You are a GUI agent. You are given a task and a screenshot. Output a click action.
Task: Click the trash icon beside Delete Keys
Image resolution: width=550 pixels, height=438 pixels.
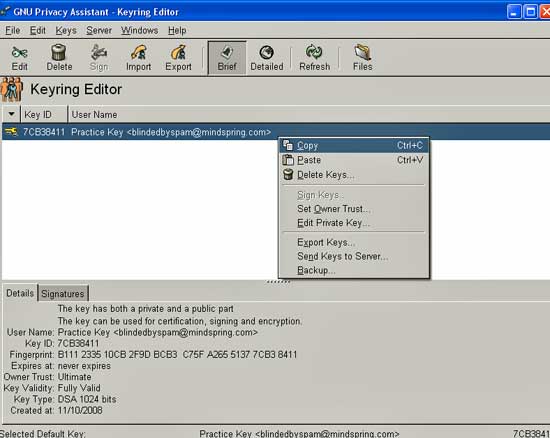[x=288, y=174]
